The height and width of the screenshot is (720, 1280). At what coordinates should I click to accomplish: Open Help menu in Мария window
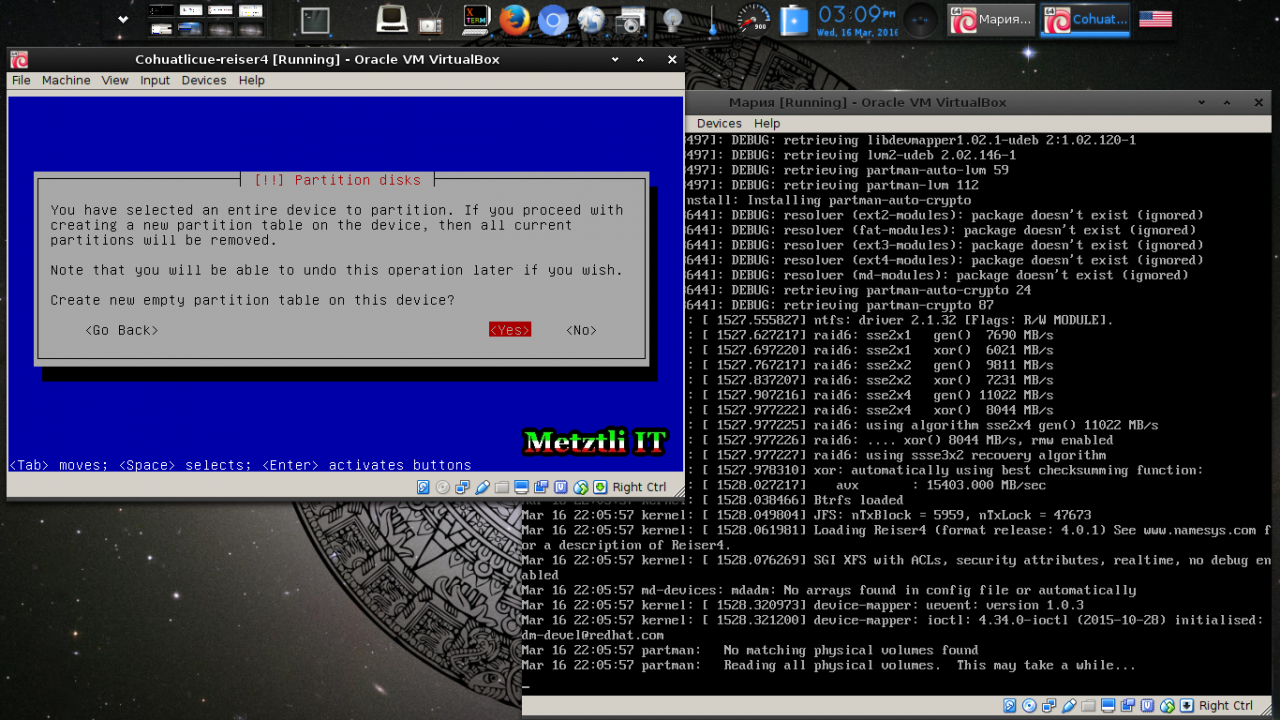pos(767,123)
